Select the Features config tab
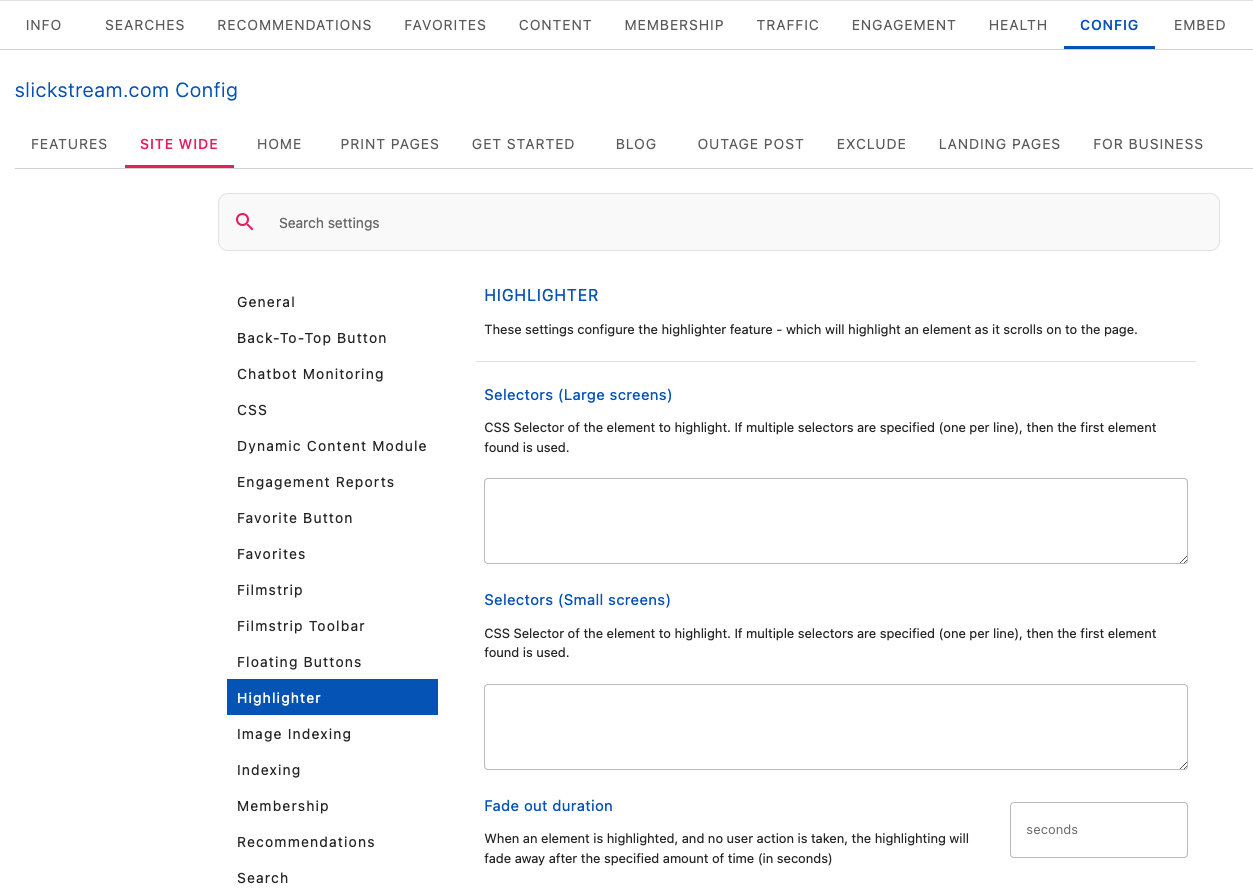 point(69,144)
